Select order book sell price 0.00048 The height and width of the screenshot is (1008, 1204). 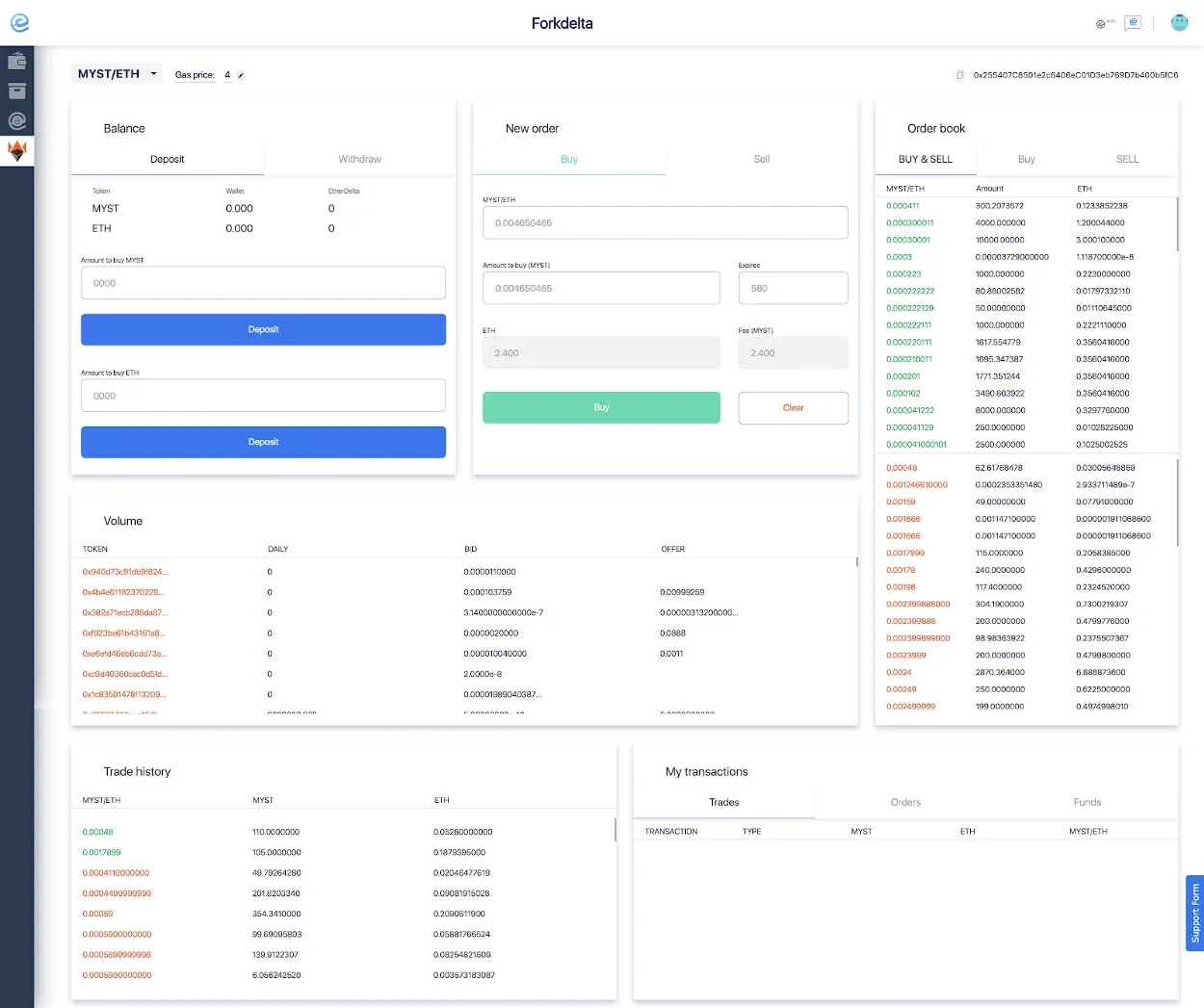(x=902, y=468)
